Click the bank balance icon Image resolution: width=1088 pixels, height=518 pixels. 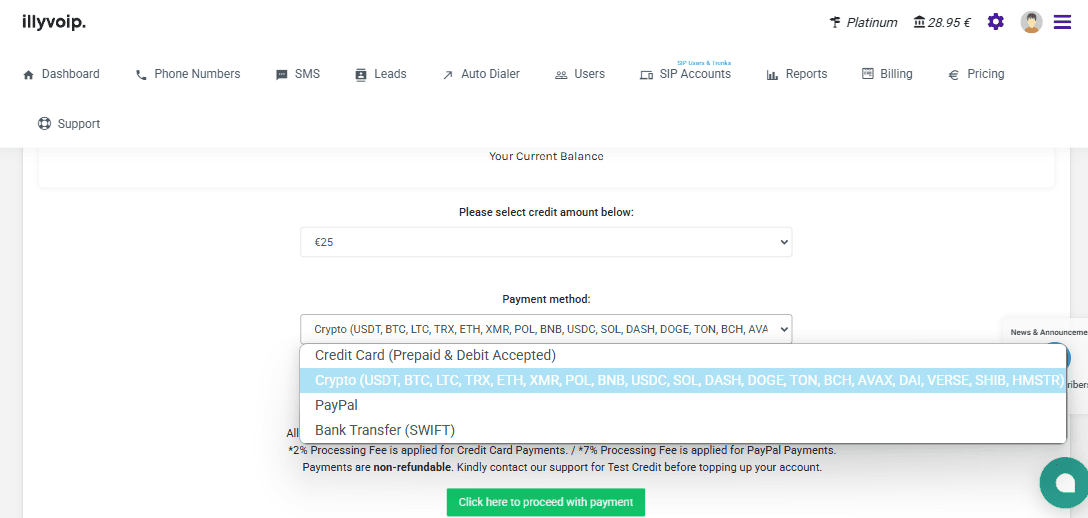(919, 22)
